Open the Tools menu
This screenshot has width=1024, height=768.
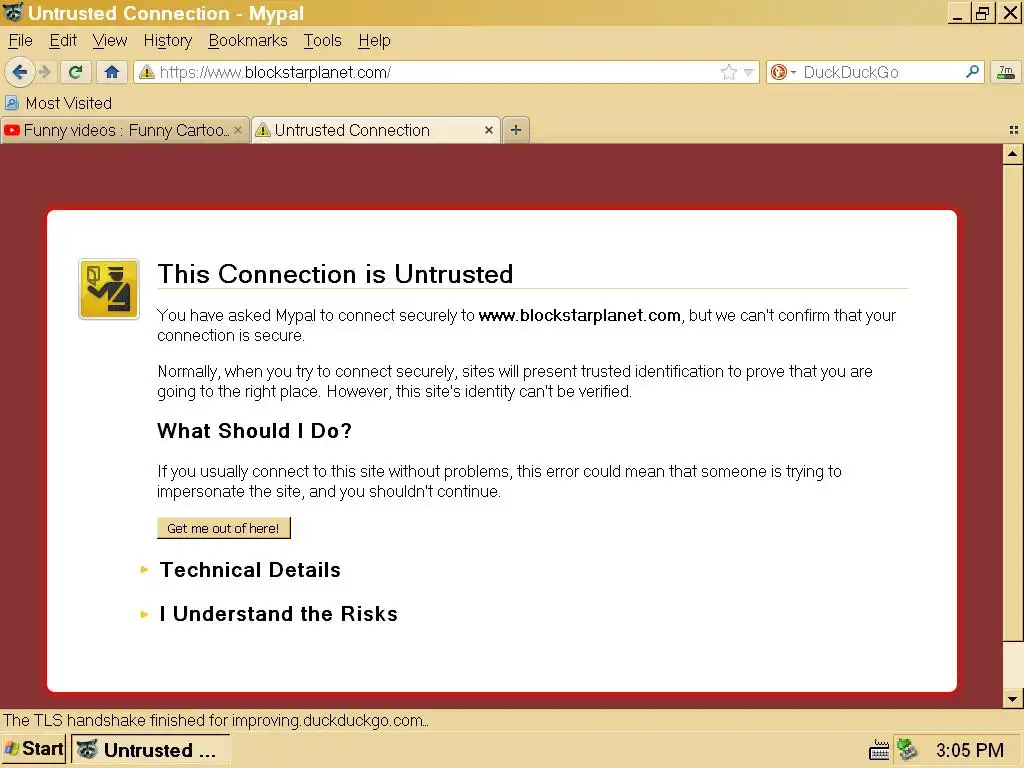click(323, 40)
